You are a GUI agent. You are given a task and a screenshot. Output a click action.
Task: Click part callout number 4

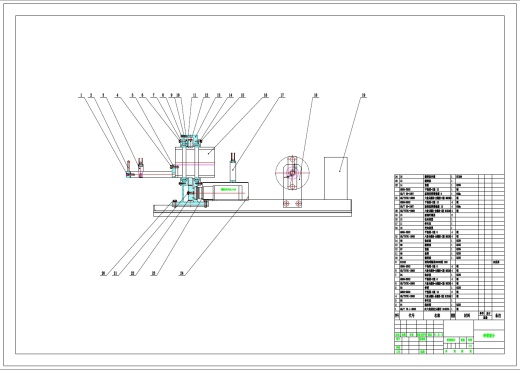click(117, 95)
